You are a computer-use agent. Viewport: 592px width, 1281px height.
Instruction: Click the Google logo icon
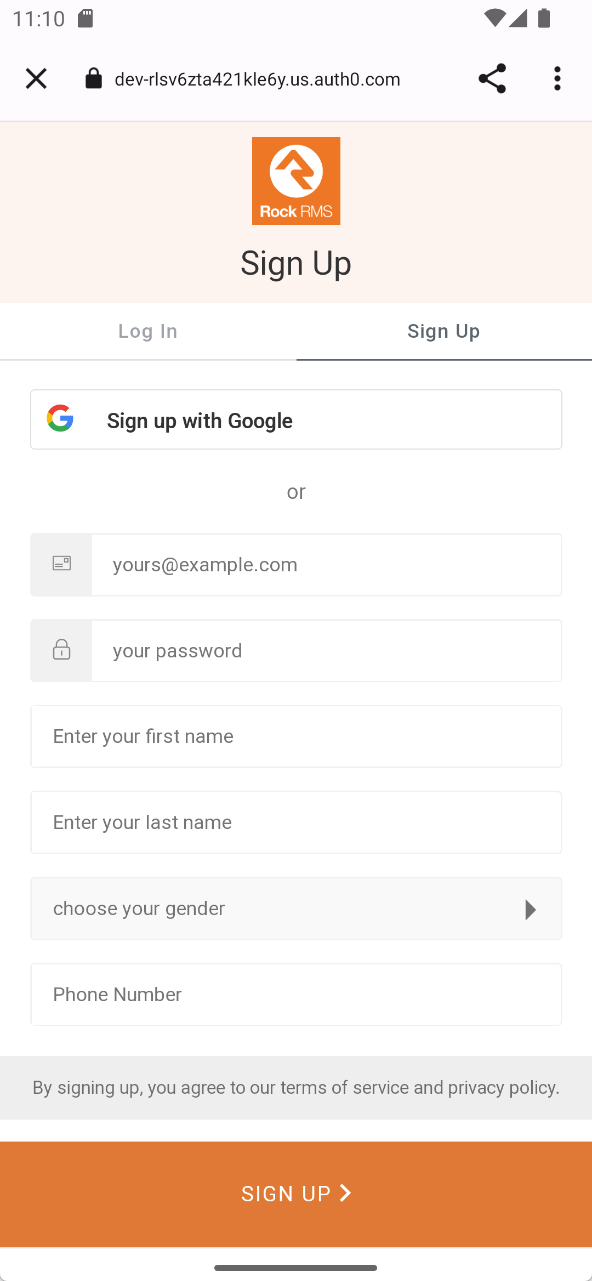60,419
